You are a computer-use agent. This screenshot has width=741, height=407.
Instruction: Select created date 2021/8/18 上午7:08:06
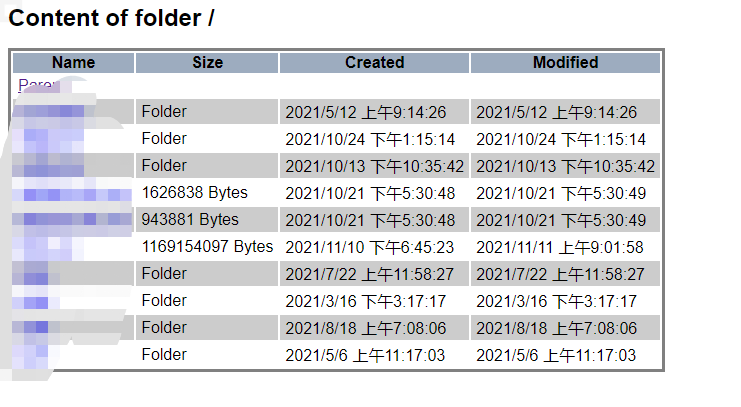click(365, 328)
